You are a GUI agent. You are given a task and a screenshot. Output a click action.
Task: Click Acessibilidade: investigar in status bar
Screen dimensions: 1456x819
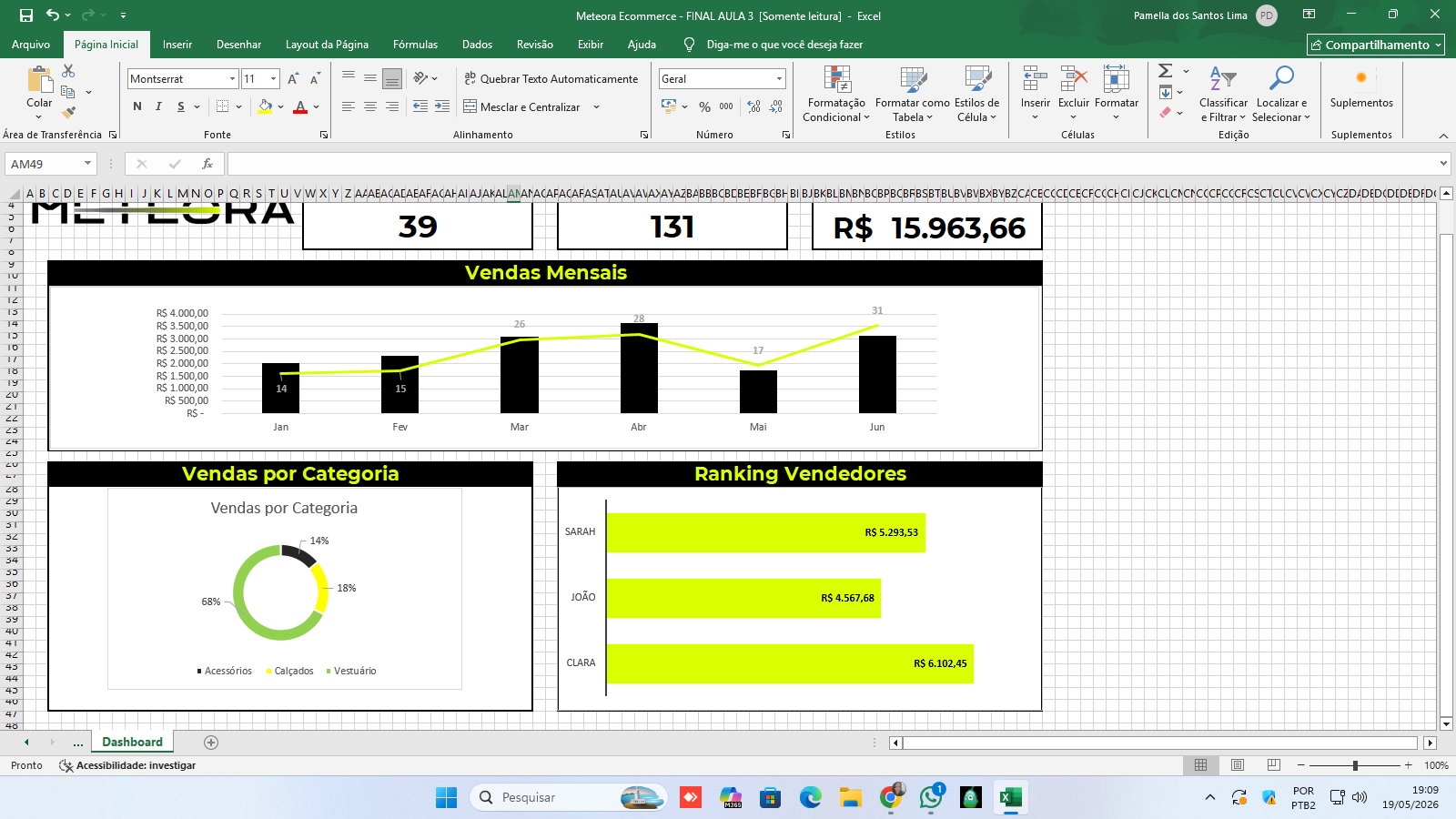click(127, 765)
